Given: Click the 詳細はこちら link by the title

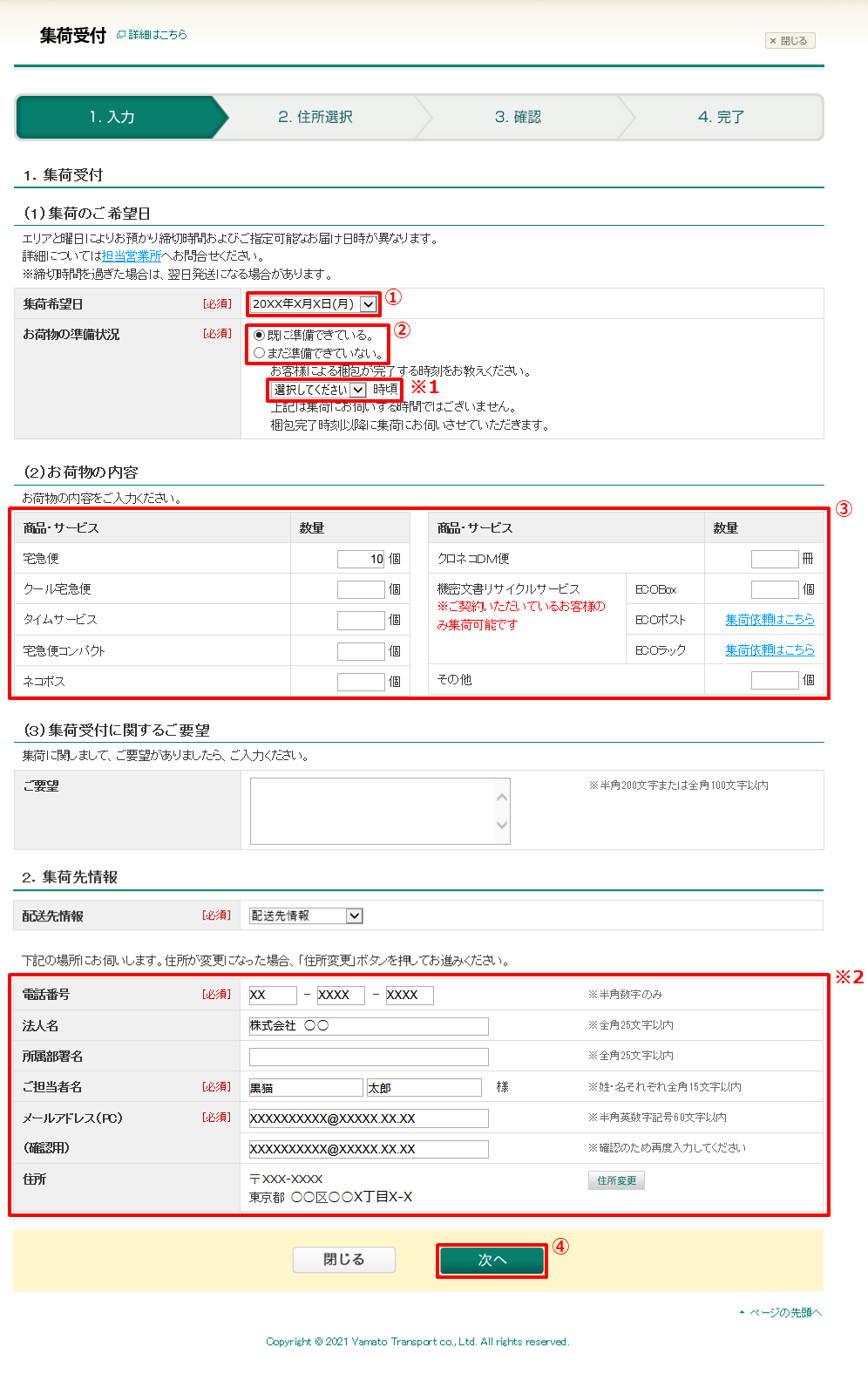Looking at the screenshot, I should (152, 35).
